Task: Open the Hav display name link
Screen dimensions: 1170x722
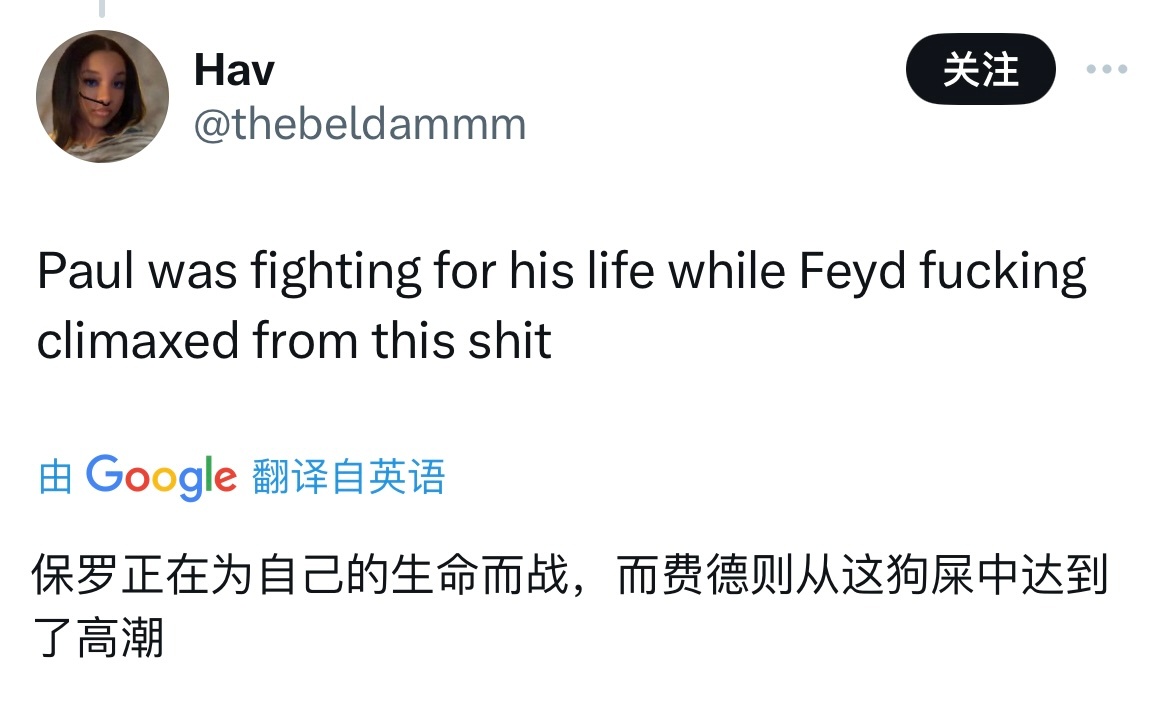Action: point(234,70)
